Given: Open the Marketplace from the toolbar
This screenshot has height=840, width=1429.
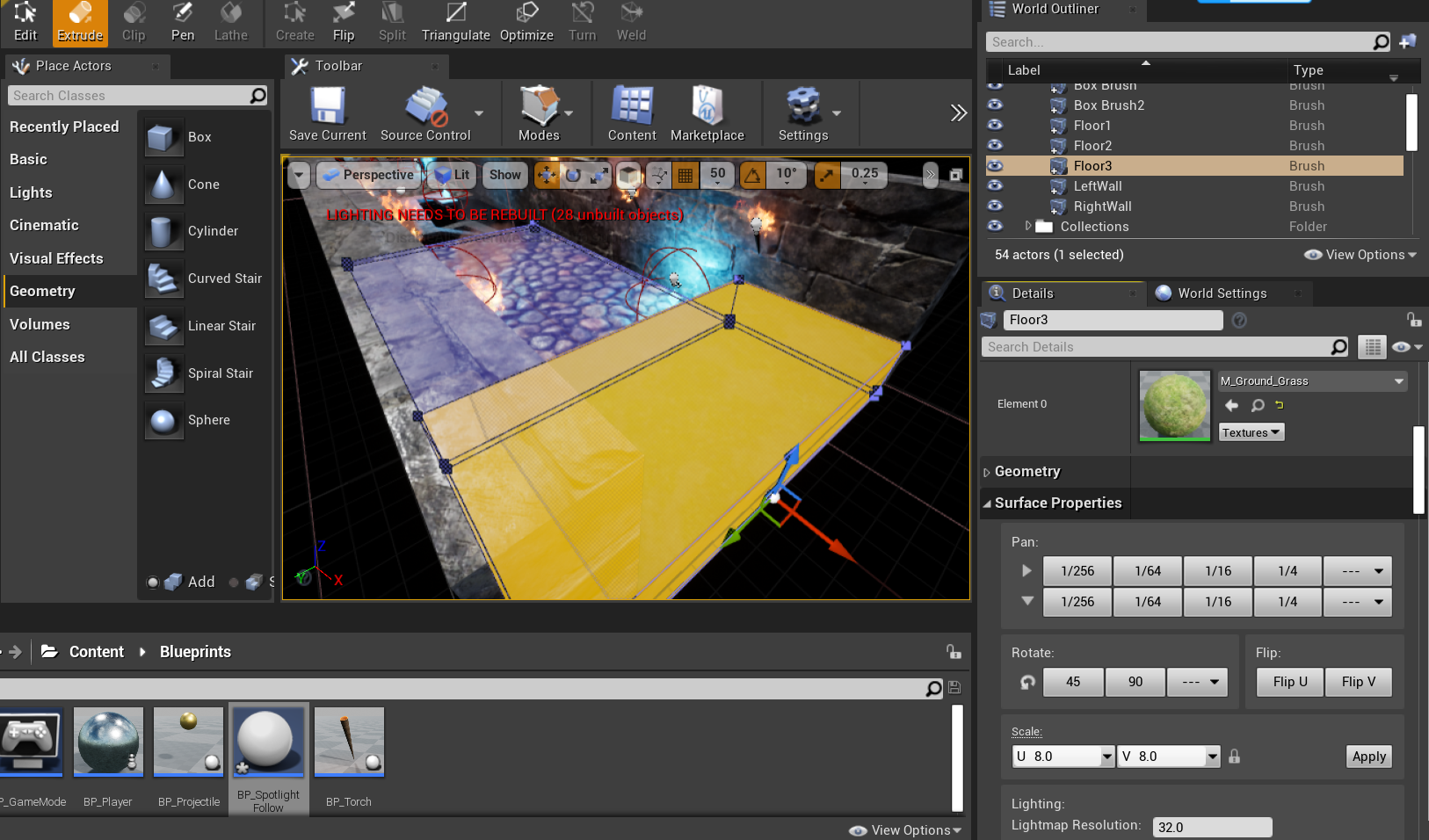Looking at the screenshot, I should [707, 114].
